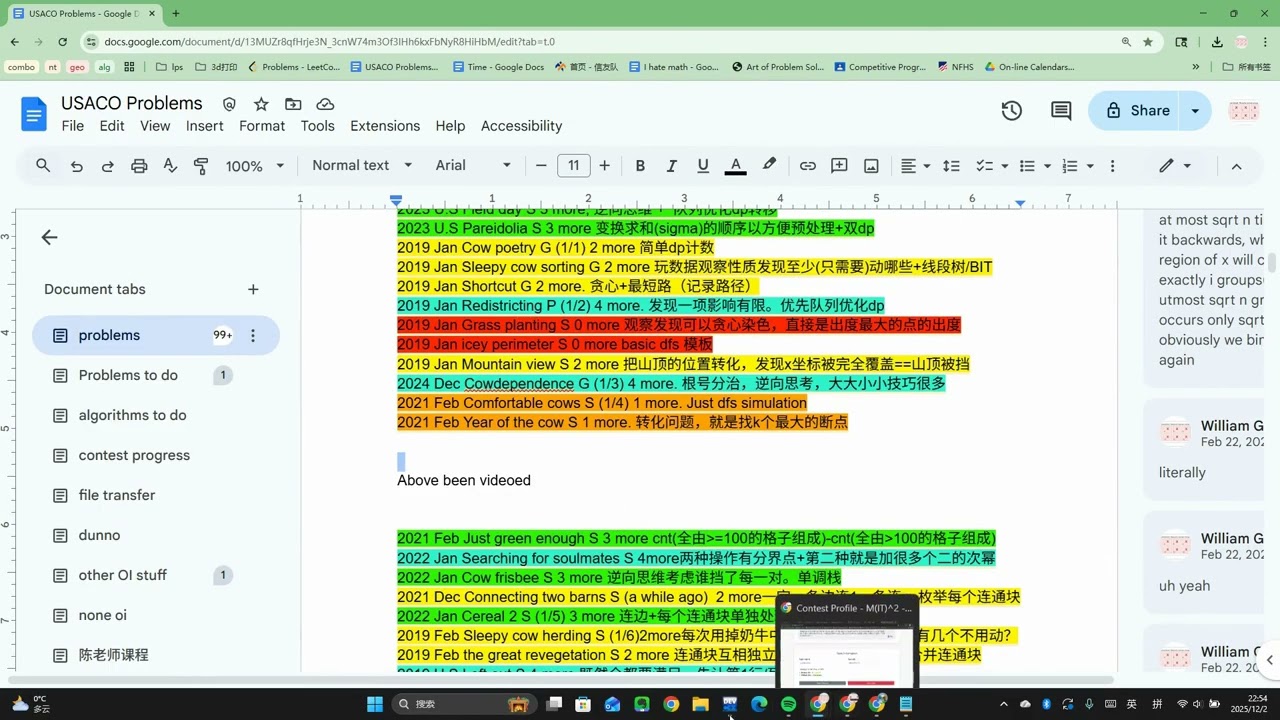Increase the font size
This screenshot has width=1280, height=720.
pyautogui.click(x=604, y=166)
